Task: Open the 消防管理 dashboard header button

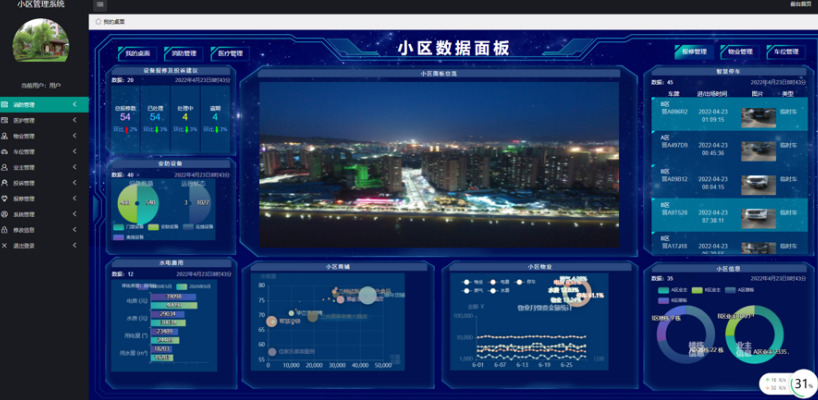Action: pos(184,53)
